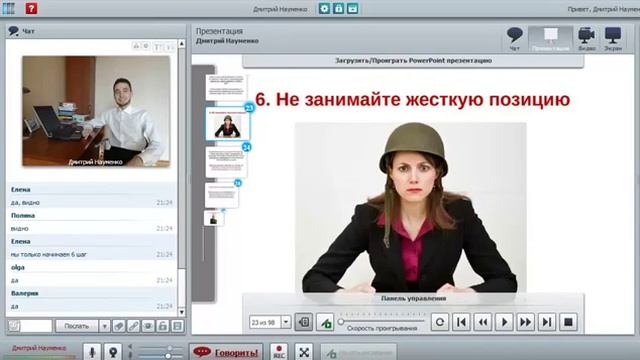The width and height of the screenshot is (640, 360).
Task: Click the save chat icon
Action: tap(177, 326)
